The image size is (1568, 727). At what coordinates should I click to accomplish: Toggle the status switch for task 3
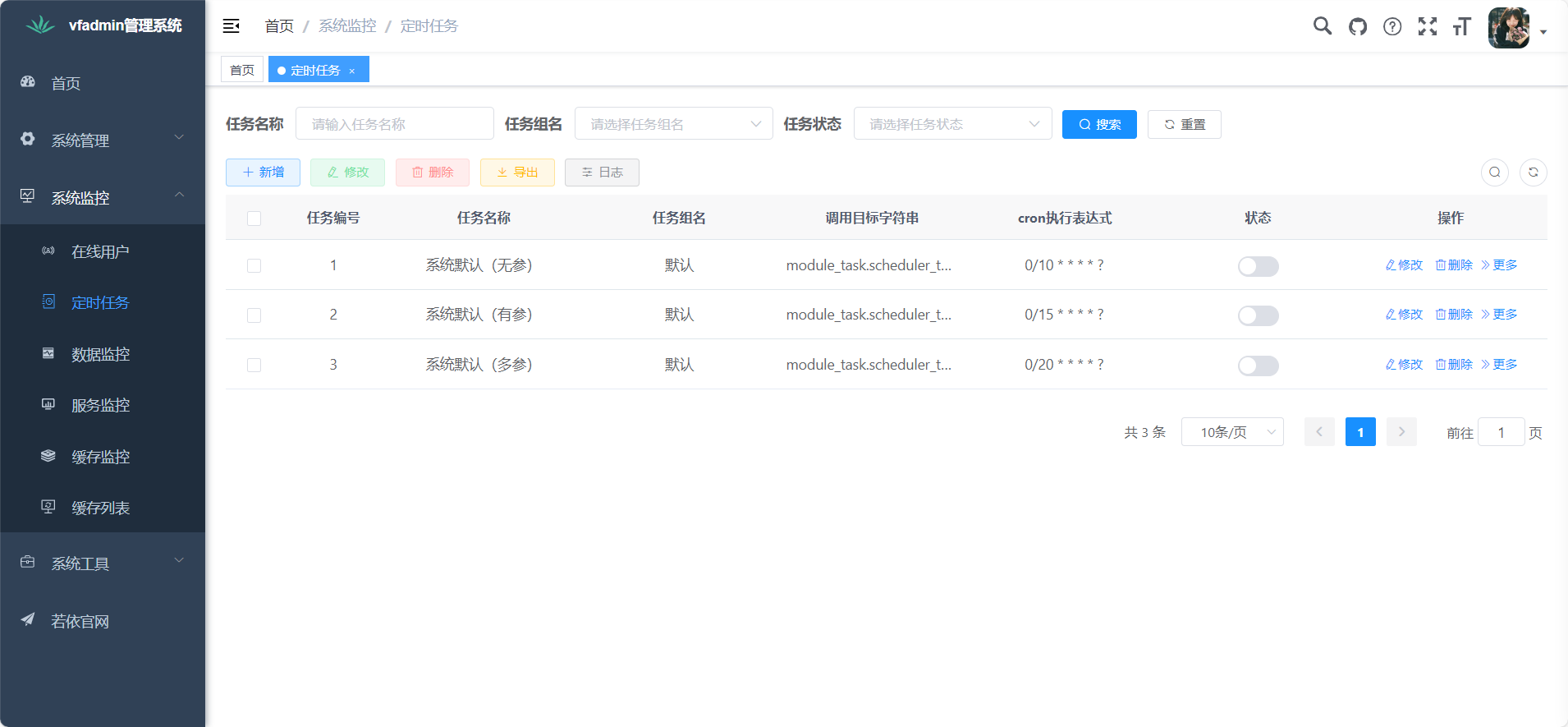tap(1258, 366)
